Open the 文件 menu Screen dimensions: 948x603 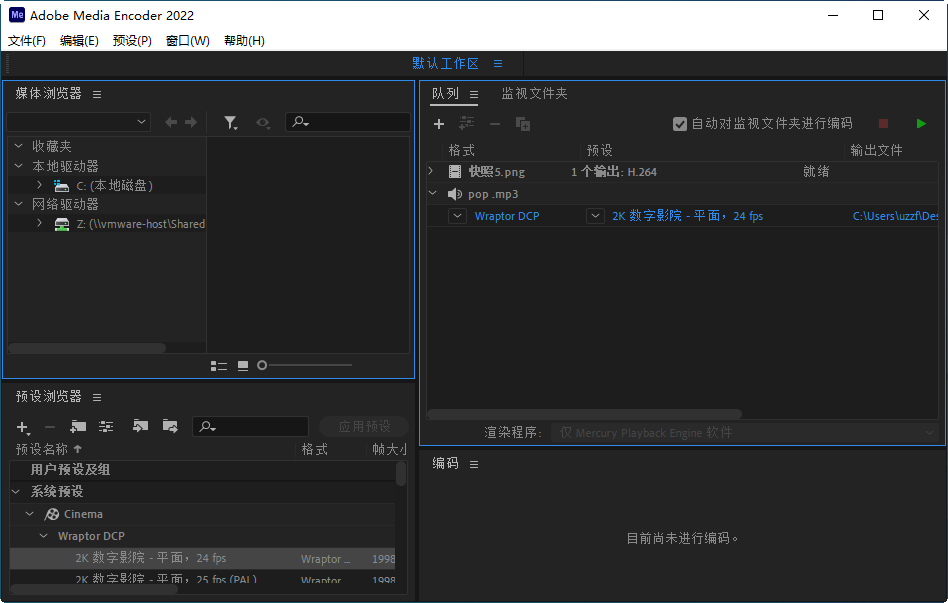26,40
